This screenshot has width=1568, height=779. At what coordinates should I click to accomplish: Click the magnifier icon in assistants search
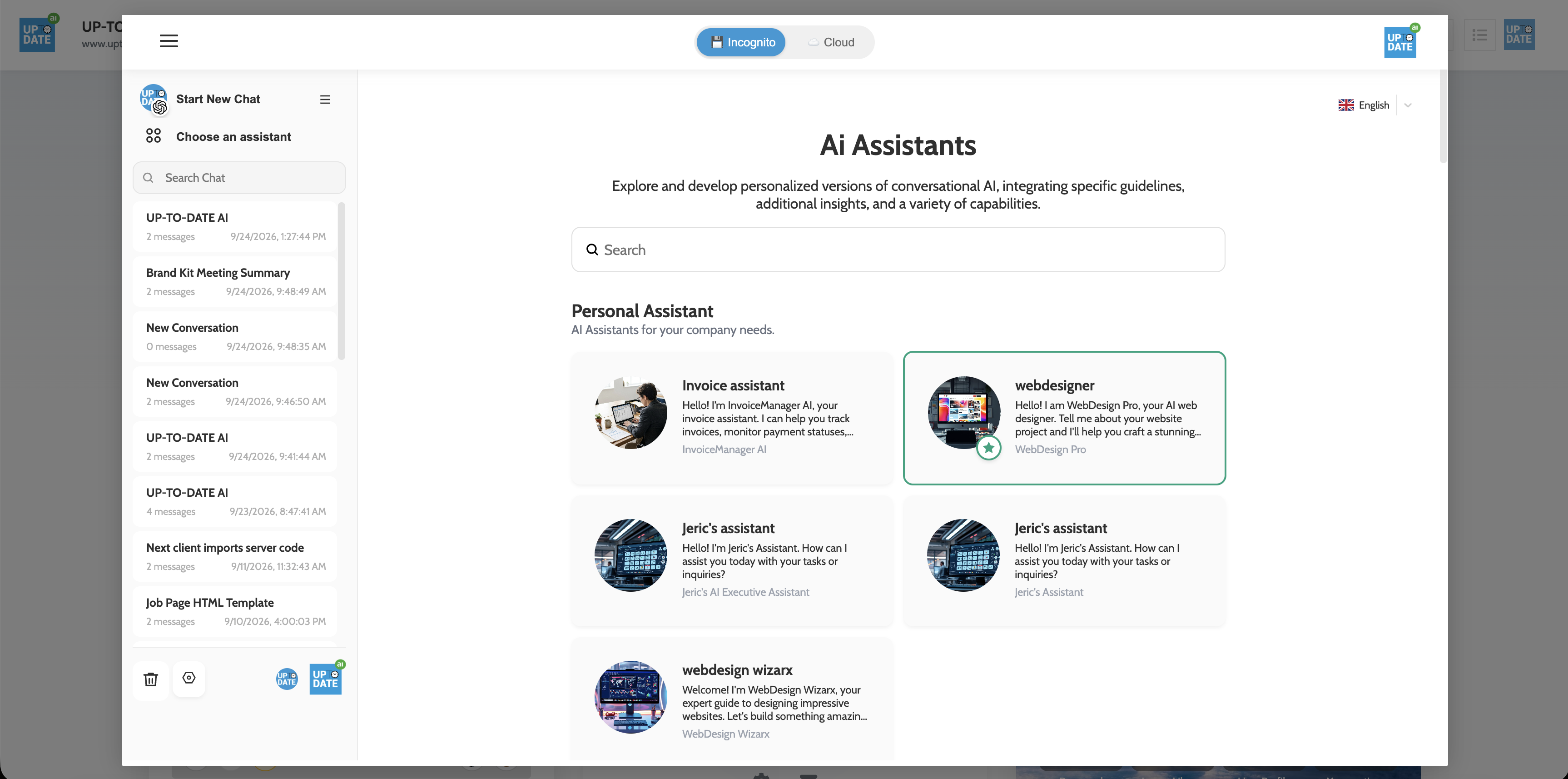pos(592,250)
